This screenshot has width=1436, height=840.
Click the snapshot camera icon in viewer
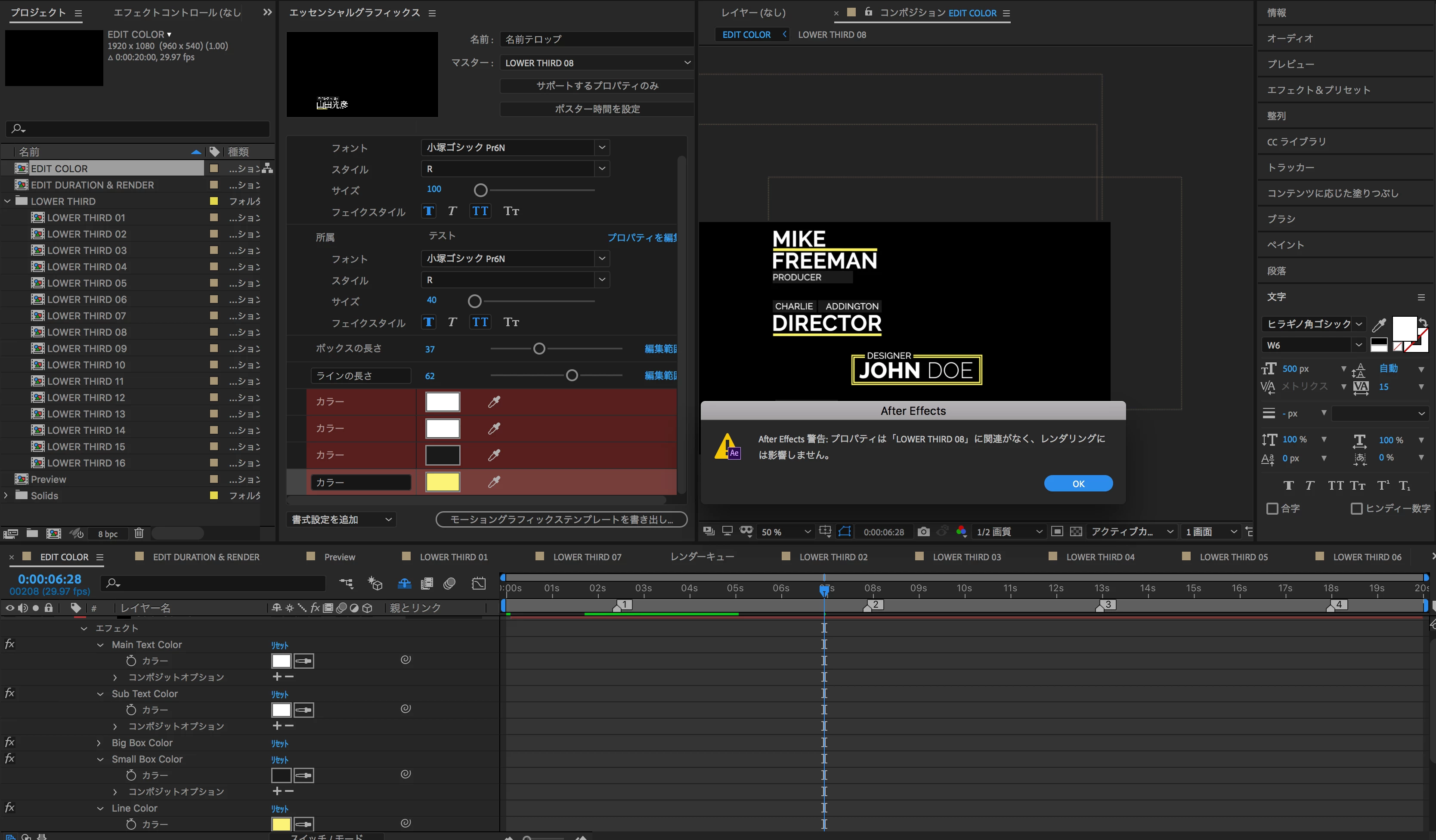923,531
